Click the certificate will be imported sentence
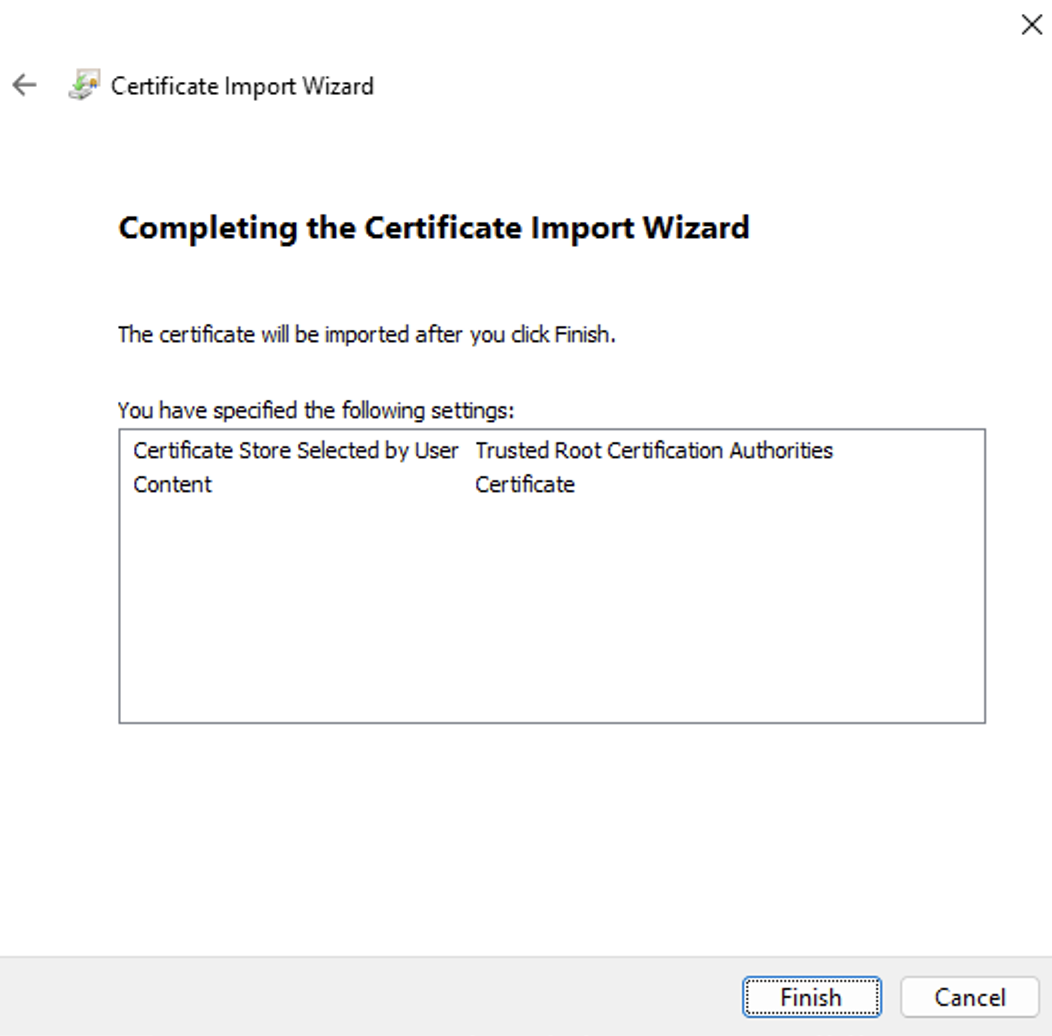1052x1036 pixels. 366,334
